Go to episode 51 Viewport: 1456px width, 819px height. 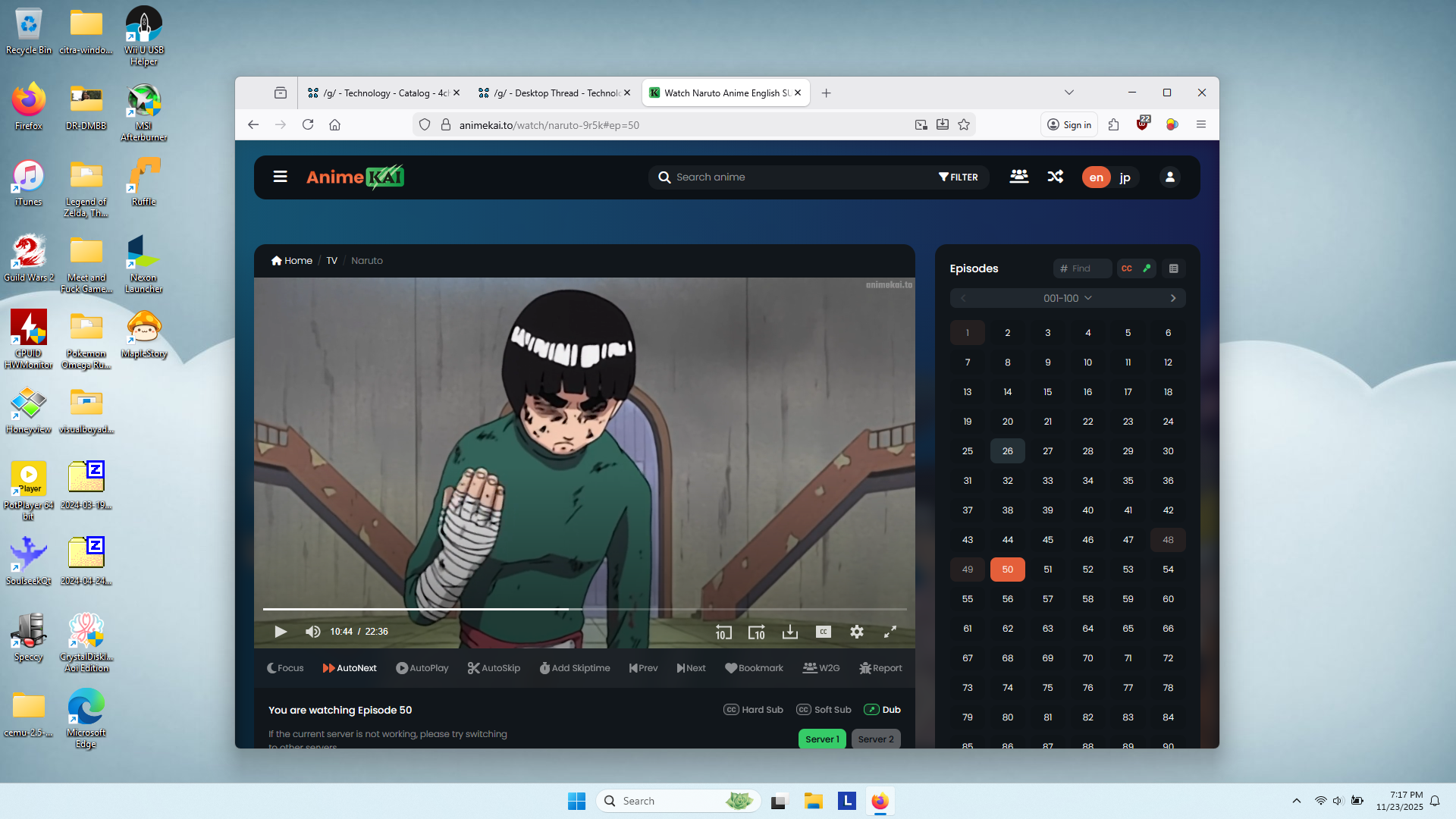[1047, 570]
